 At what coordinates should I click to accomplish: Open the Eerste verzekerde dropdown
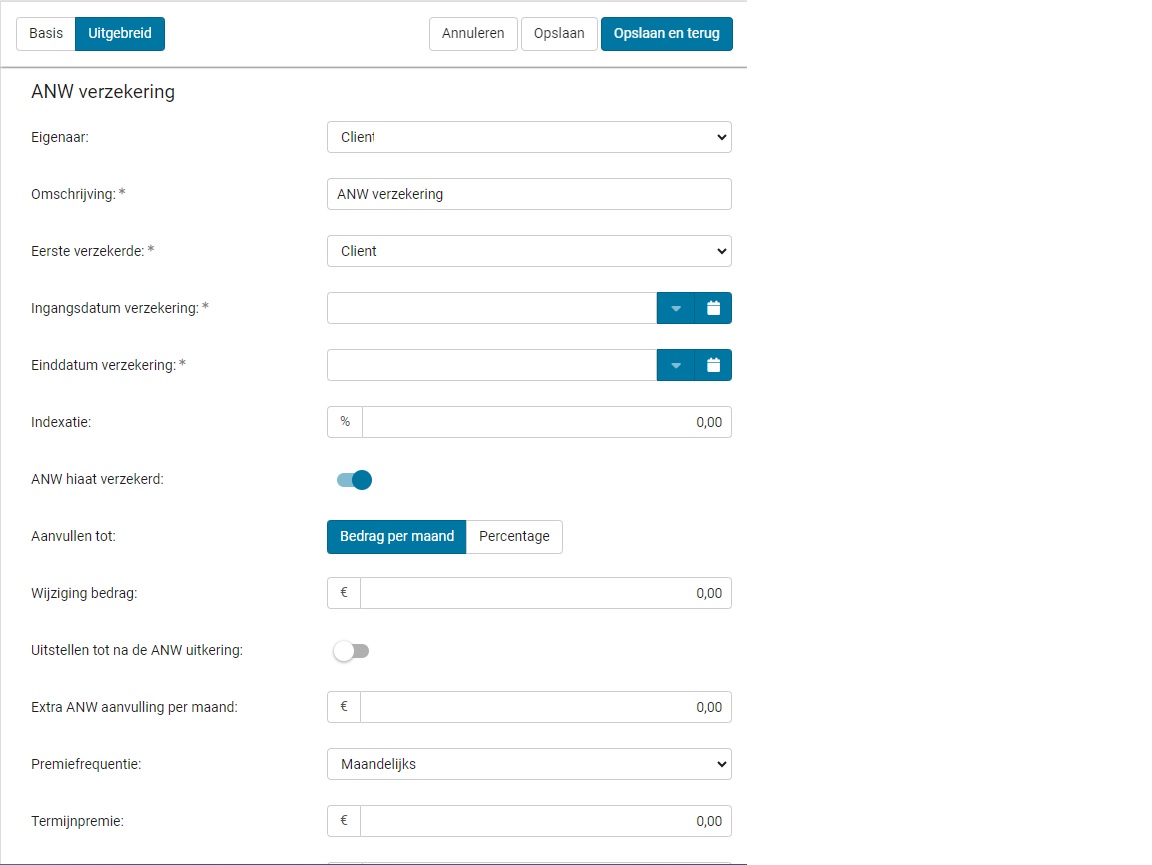coord(529,251)
